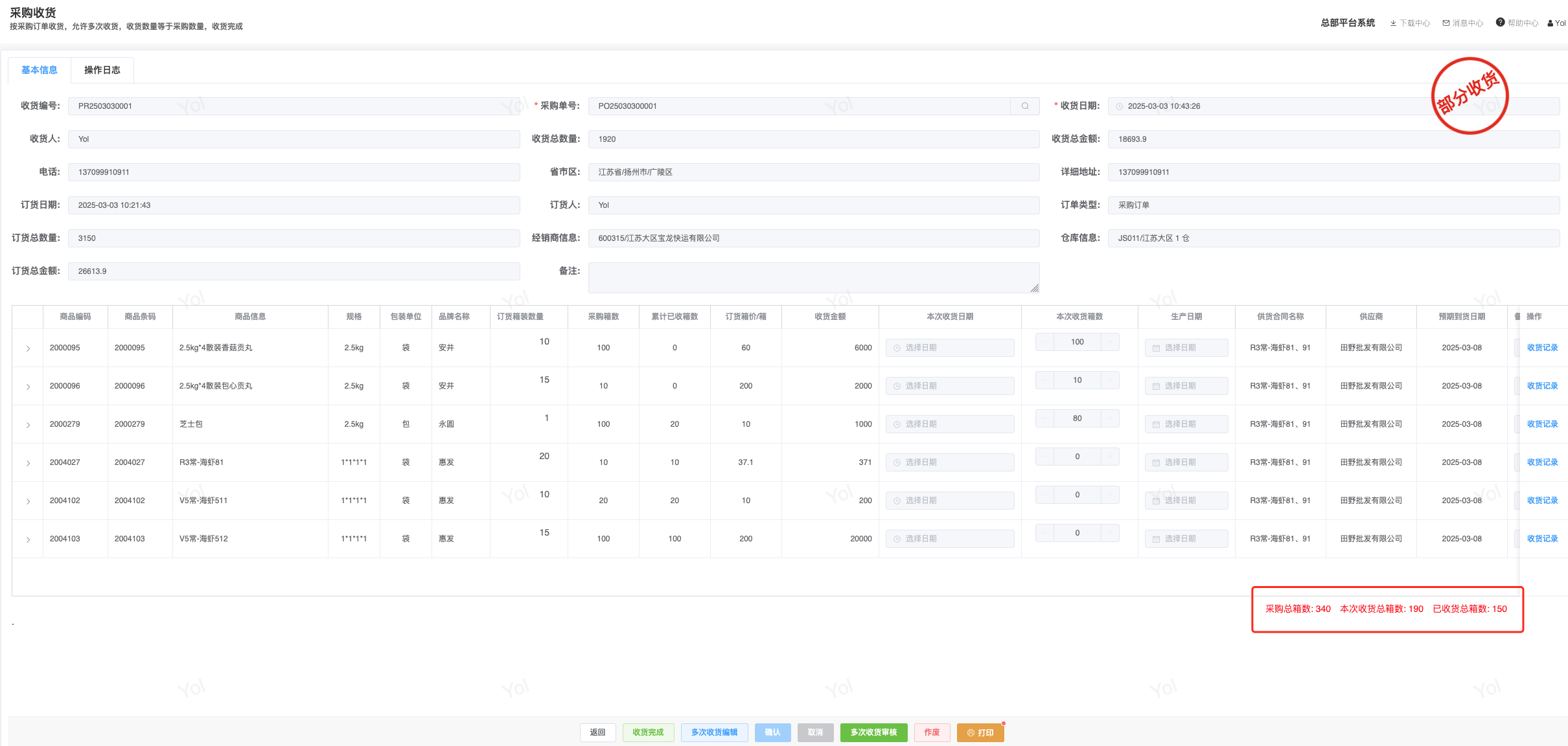Image resolution: width=1568 pixels, height=746 pixels.
Task: Click the 下载中心 download icon
Action: click(x=1393, y=23)
